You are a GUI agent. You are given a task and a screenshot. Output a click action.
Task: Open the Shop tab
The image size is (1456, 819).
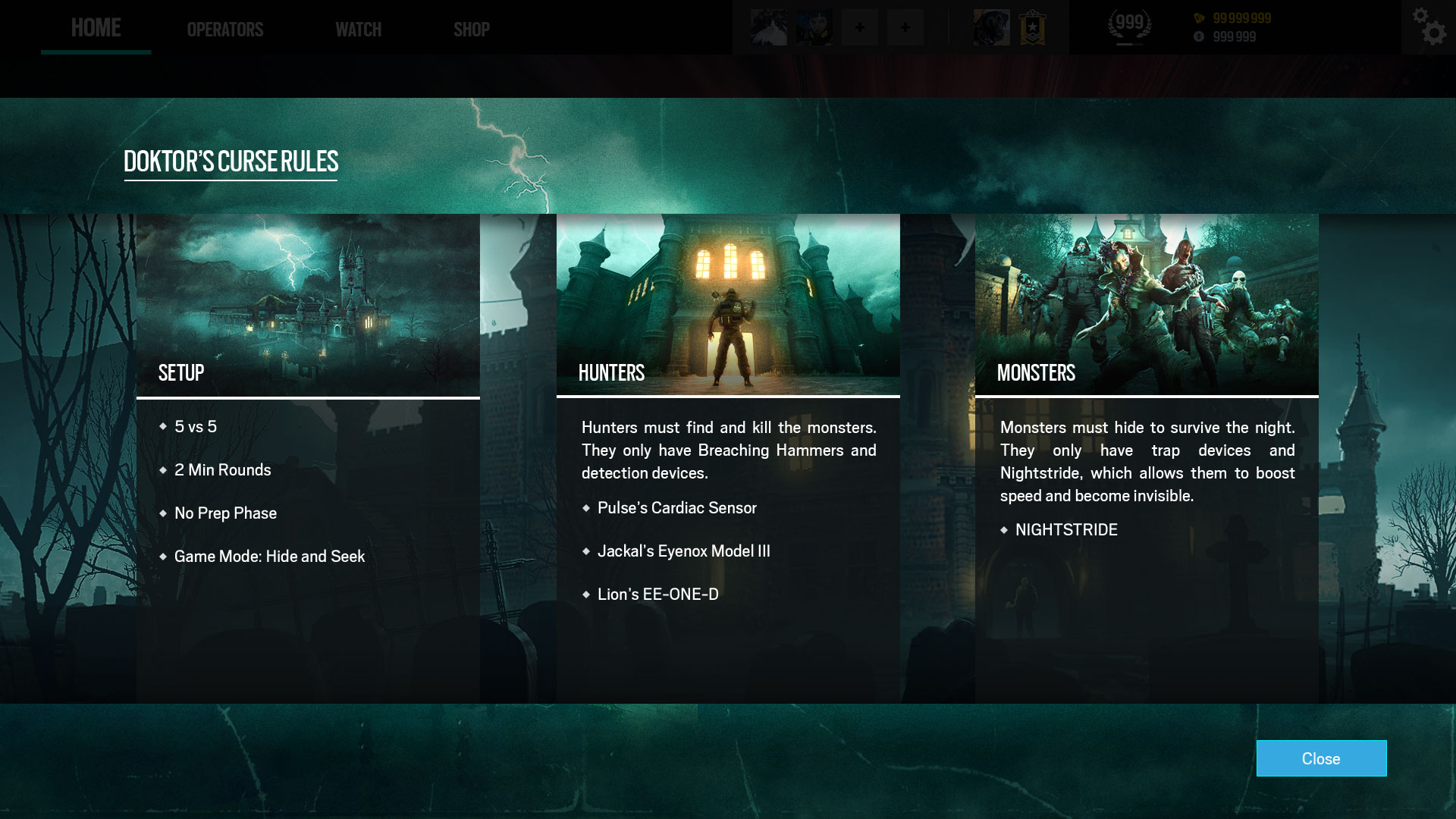pyautogui.click(x=472, y=30)
